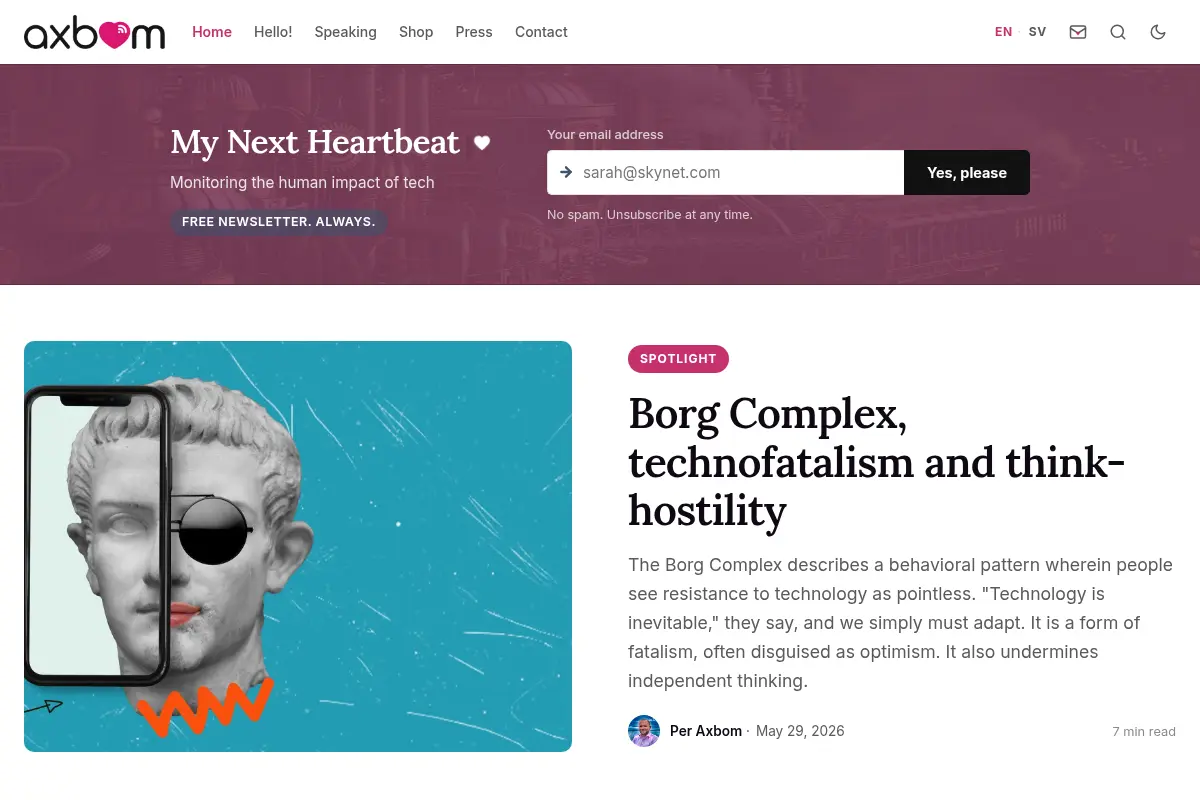Image resolution: width=1200 pixels, height=800 pixels.
Task: Open the Speaking page
Action: point(345,32)
